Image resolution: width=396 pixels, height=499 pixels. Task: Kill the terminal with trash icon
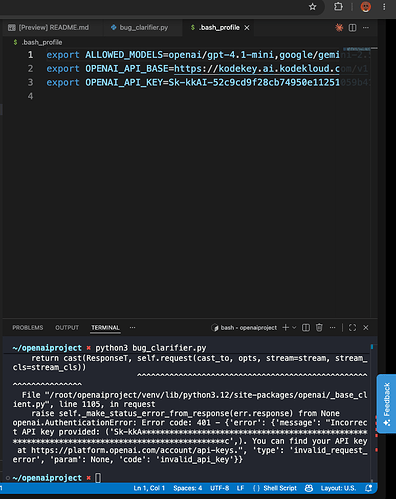click(319, 328)
